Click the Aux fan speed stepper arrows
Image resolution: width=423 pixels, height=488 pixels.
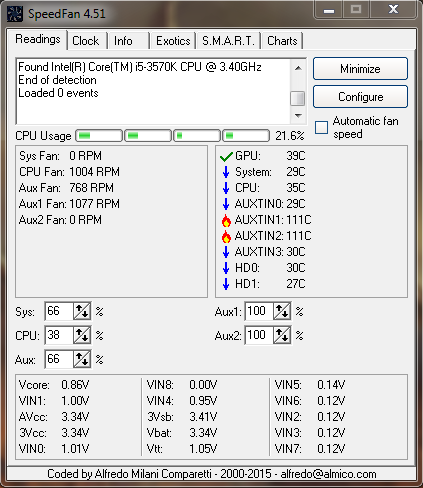point(82,359)
